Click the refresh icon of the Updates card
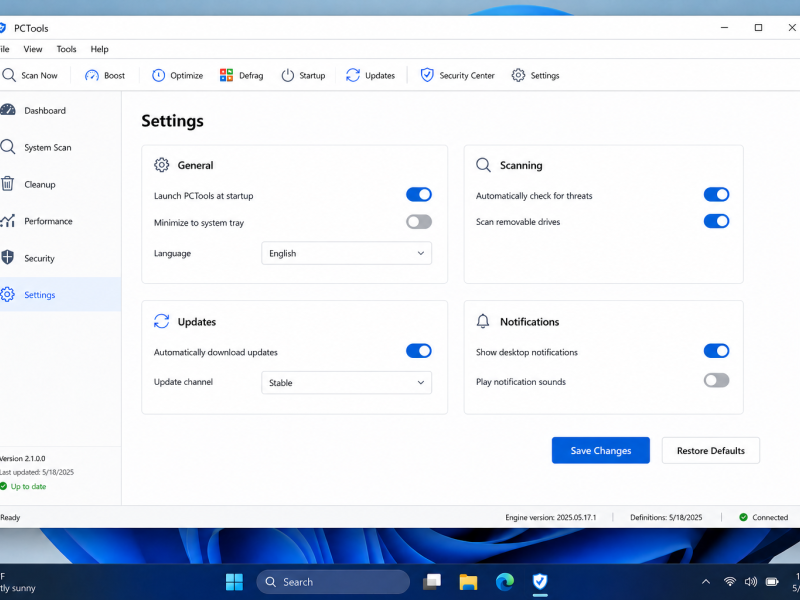This screenshot has height=600, width=800. click(x=162, y=321)
